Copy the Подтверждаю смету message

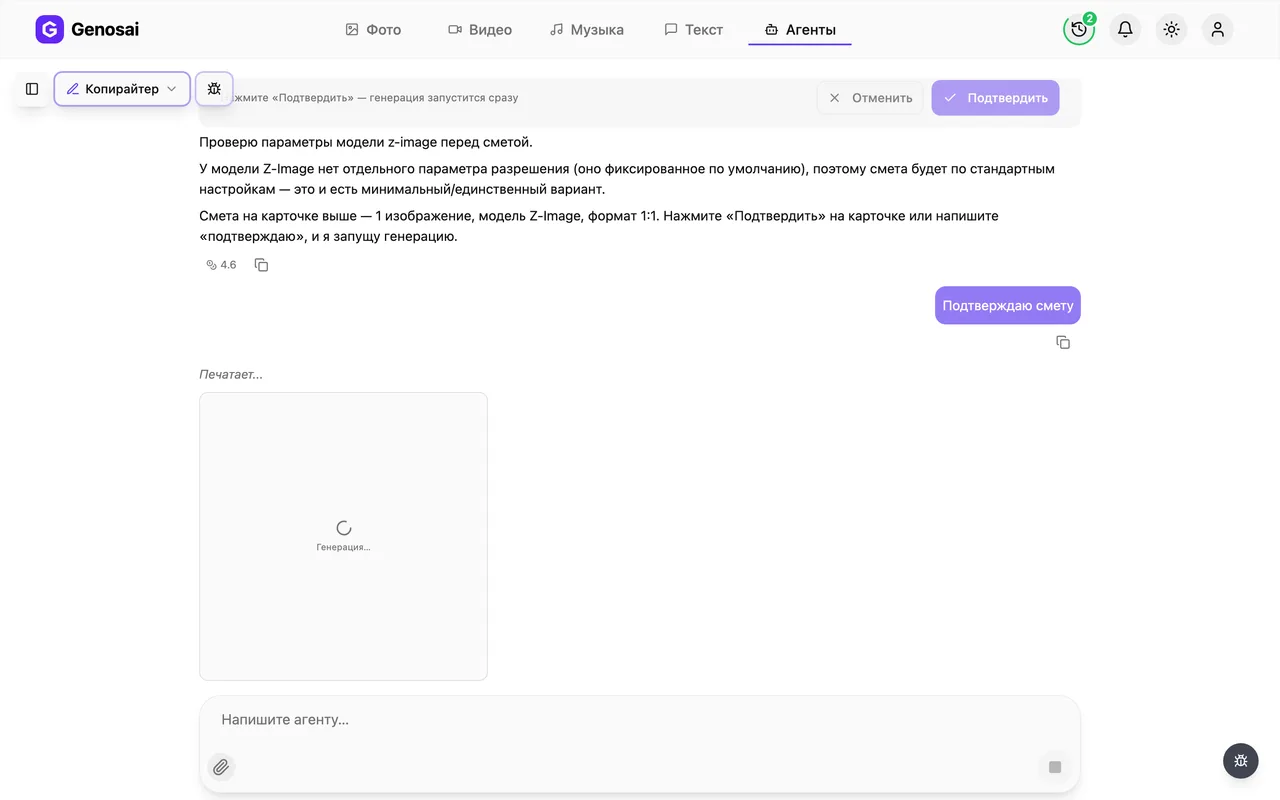[x=1063, y=342]
